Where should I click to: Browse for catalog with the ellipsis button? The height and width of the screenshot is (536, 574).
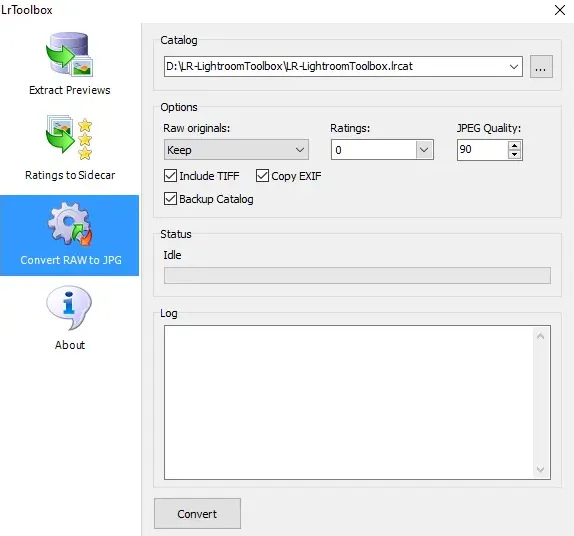541,67
